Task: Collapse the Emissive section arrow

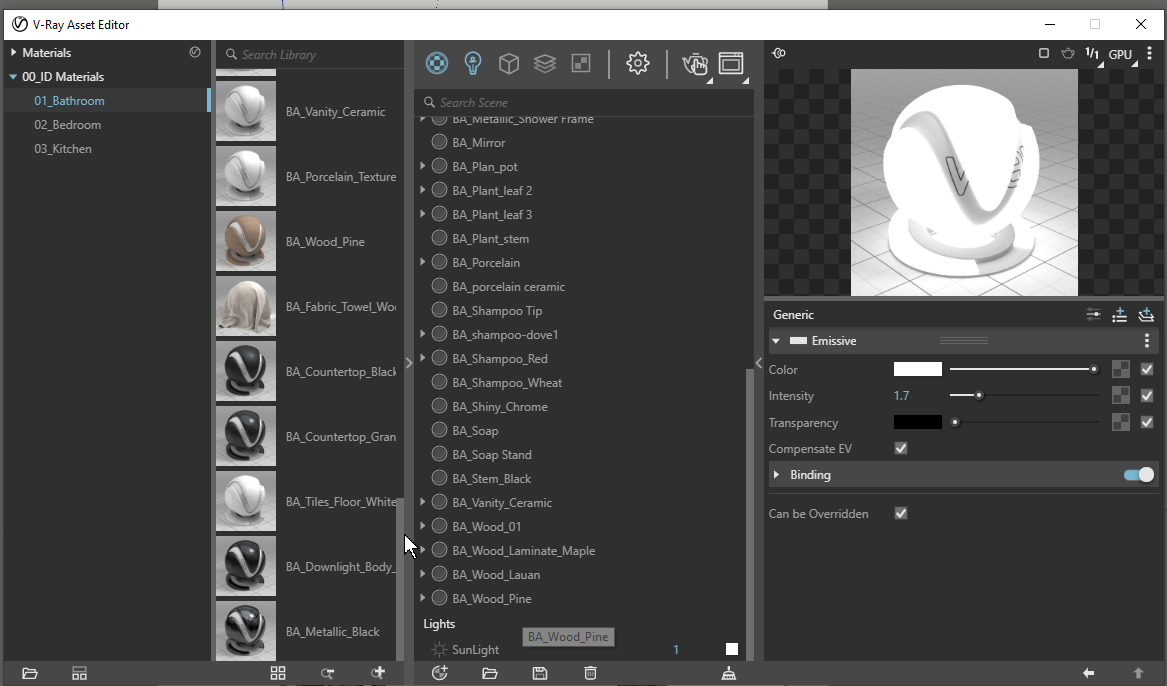Action: [776, 341]
